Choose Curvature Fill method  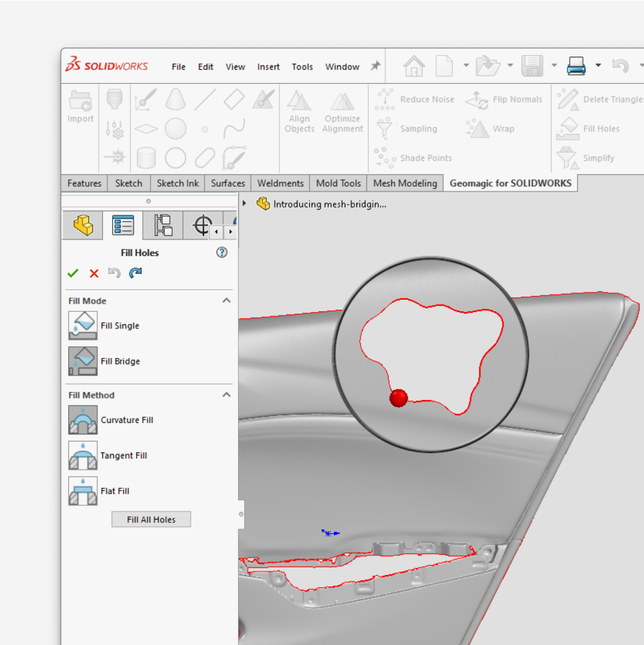click(x=111, y=420)
